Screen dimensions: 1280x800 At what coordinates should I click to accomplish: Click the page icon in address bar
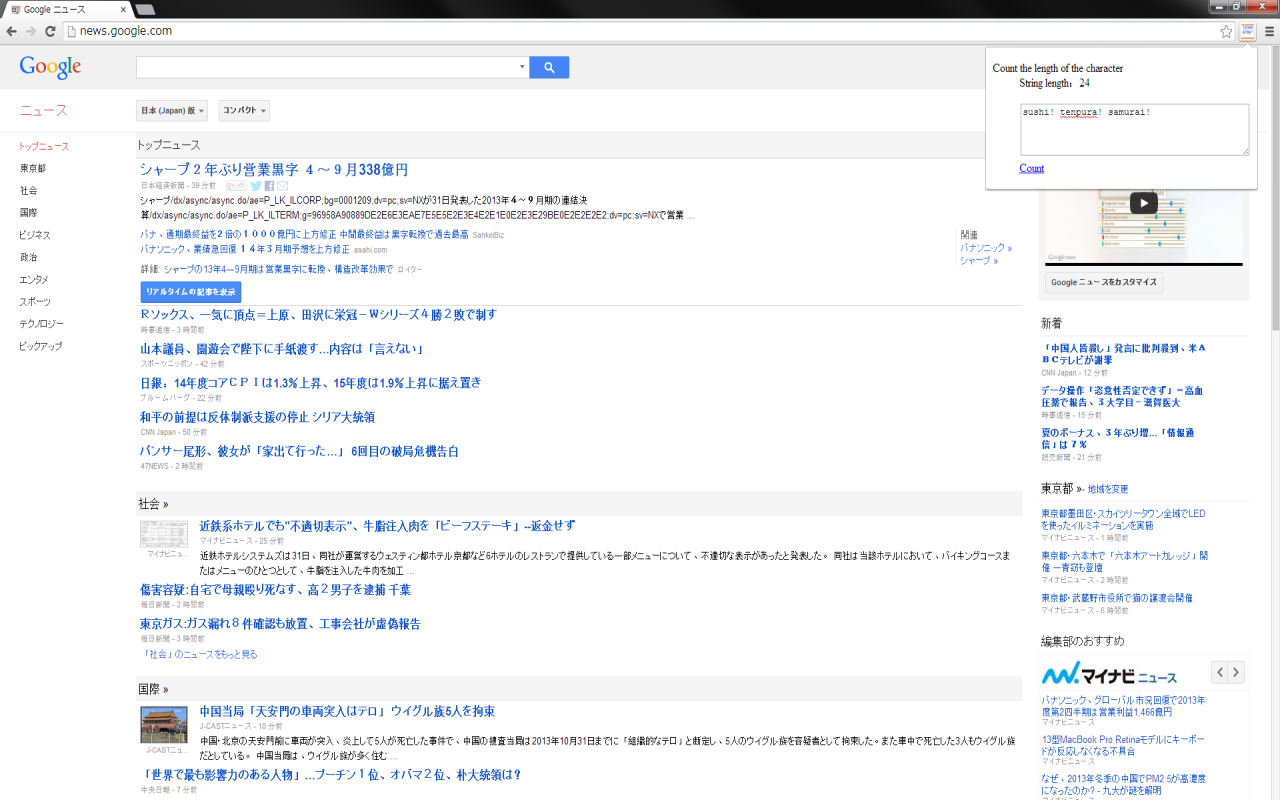(x=70, y=31)
